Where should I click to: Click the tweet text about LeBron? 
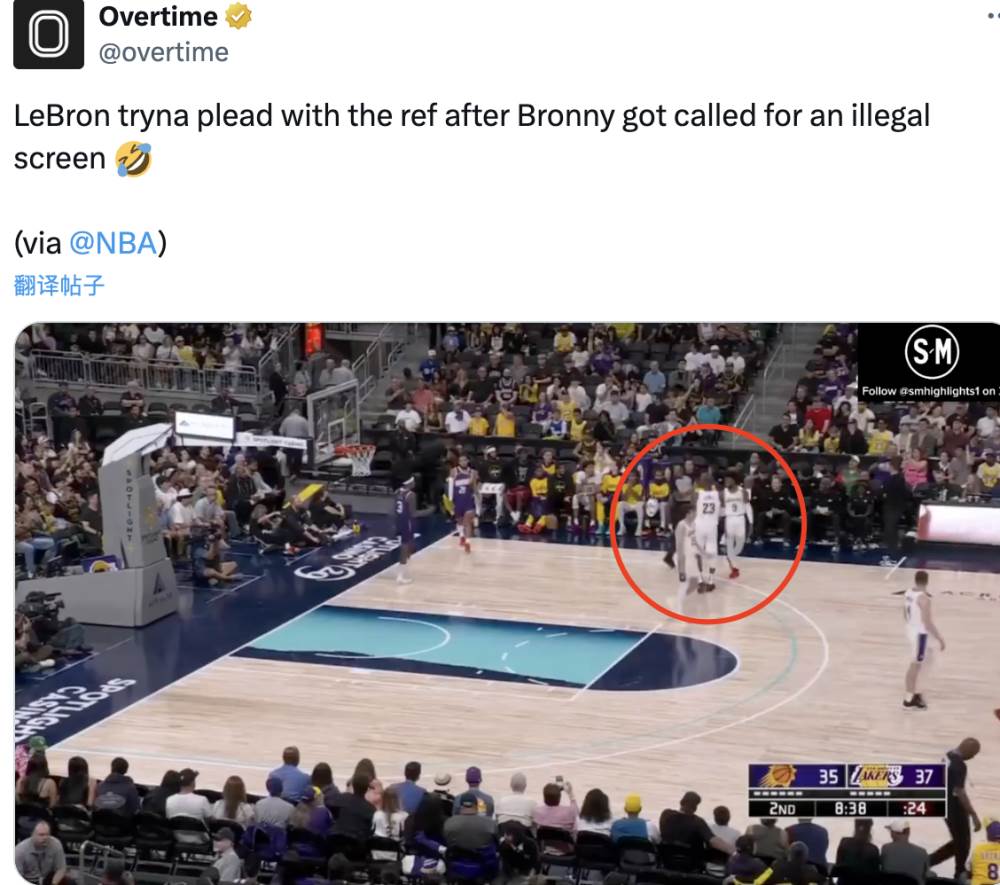(x=471, y=136)
